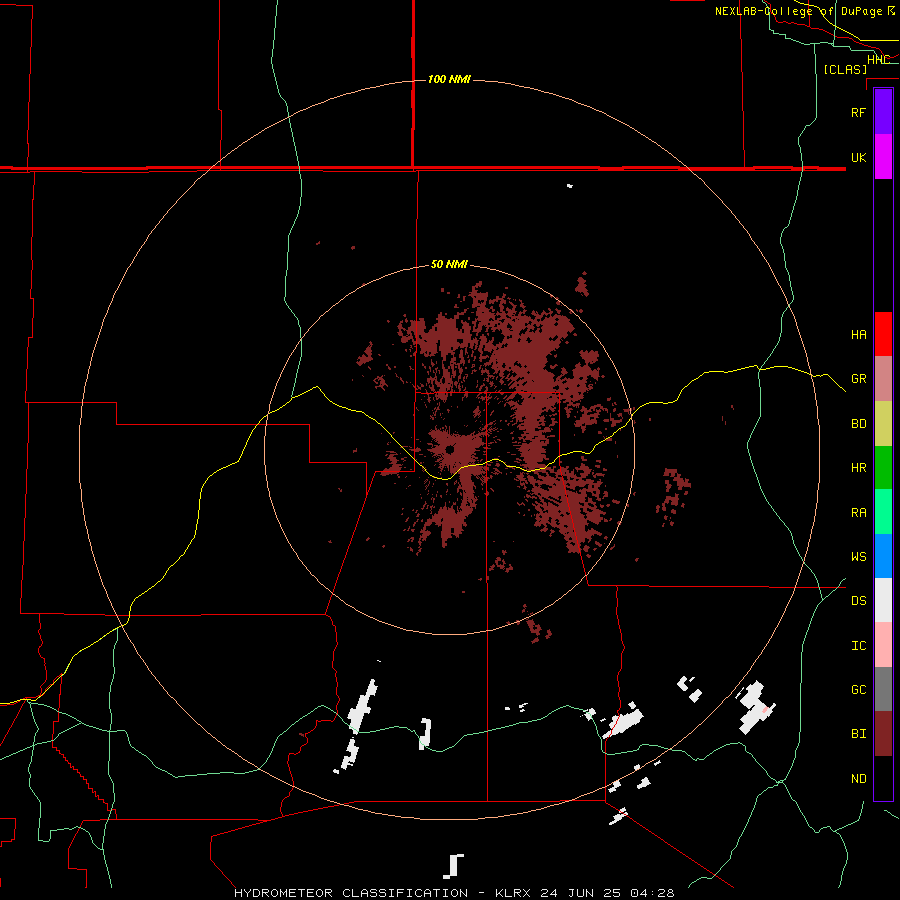
Task: Click the BI dark red legend swatch
Action: 883,734
